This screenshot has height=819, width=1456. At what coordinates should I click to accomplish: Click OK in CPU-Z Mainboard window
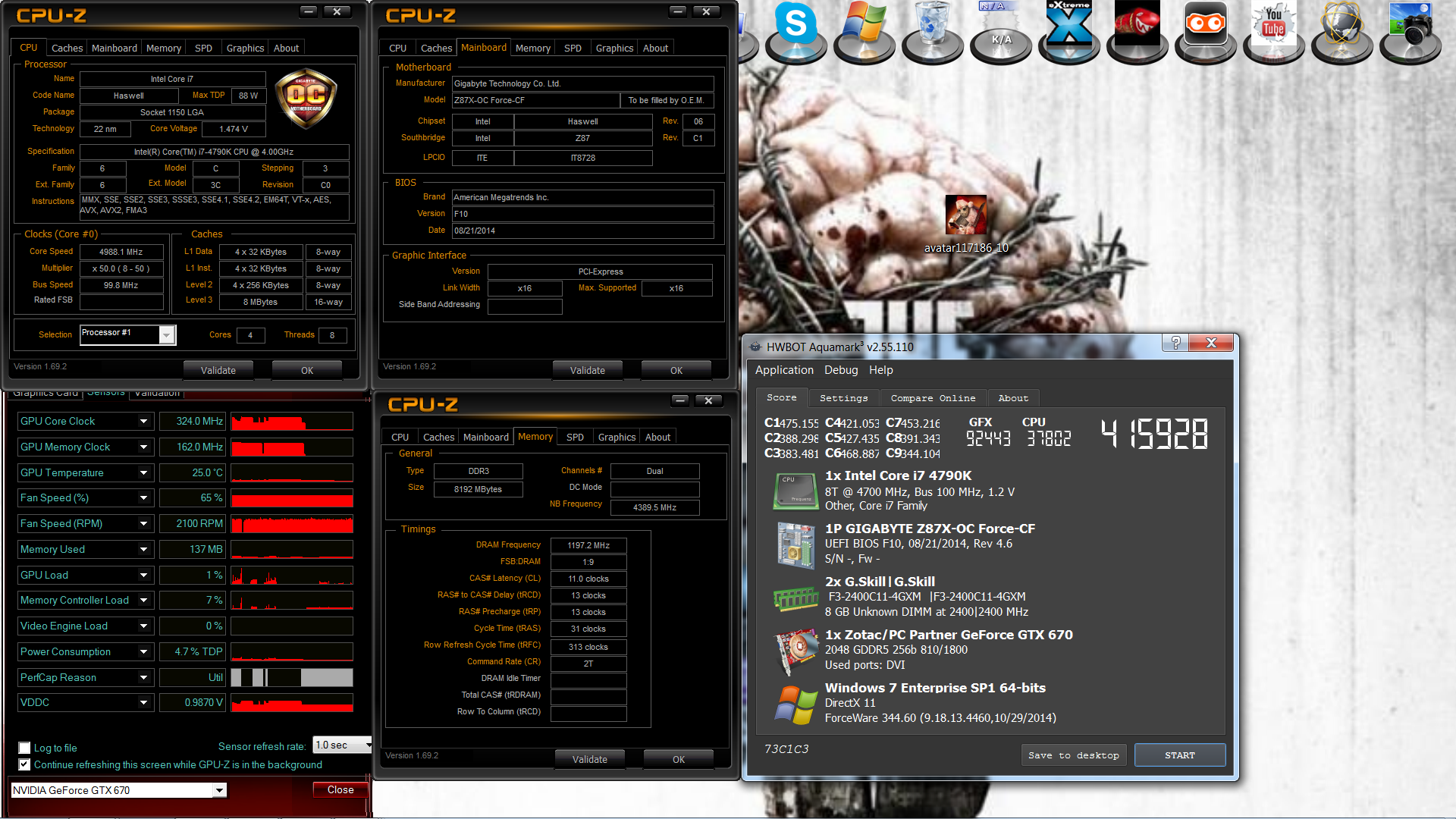click(676, 370)
